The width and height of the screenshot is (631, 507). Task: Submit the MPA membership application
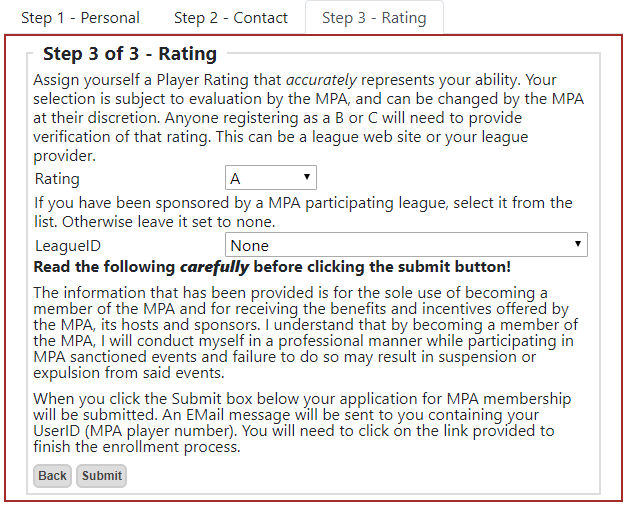point(101,476)
